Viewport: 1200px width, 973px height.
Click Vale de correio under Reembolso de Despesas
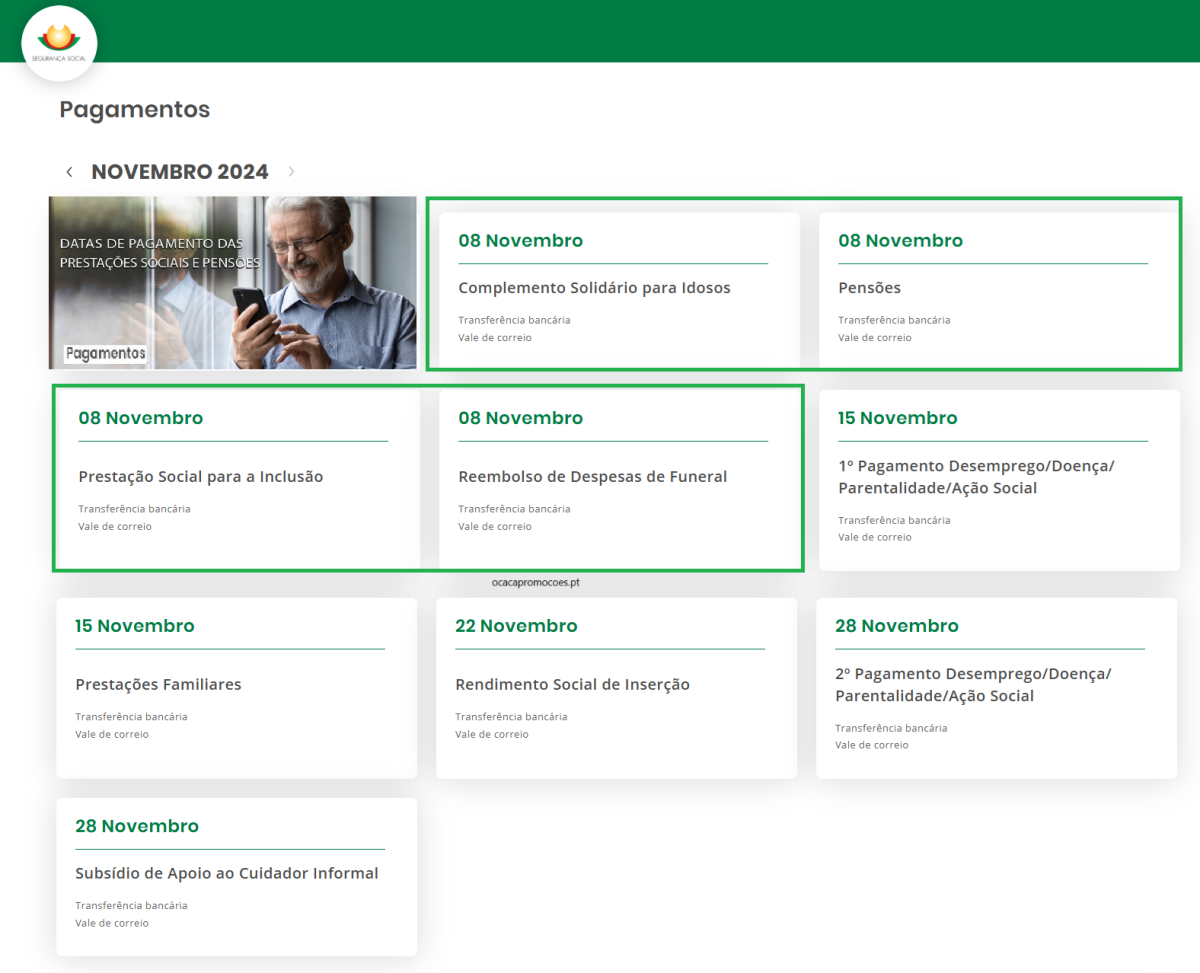pos(494,527)
